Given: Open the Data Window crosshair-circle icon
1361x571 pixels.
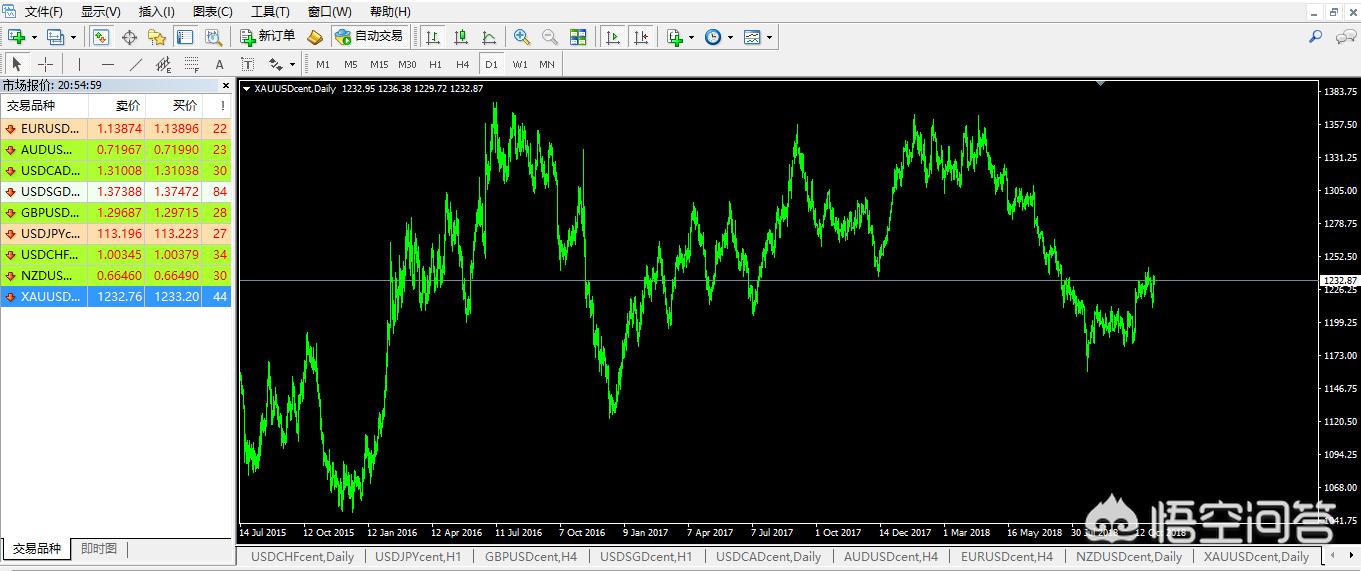Looking at the screenshot, I should (x=129, y=37).
